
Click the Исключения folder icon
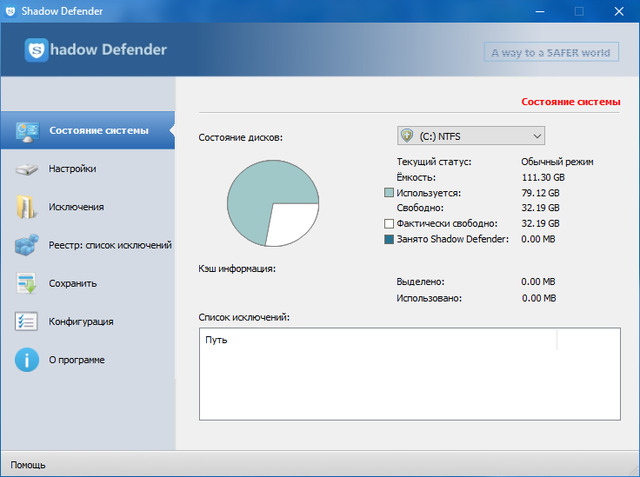pos(26,207)
